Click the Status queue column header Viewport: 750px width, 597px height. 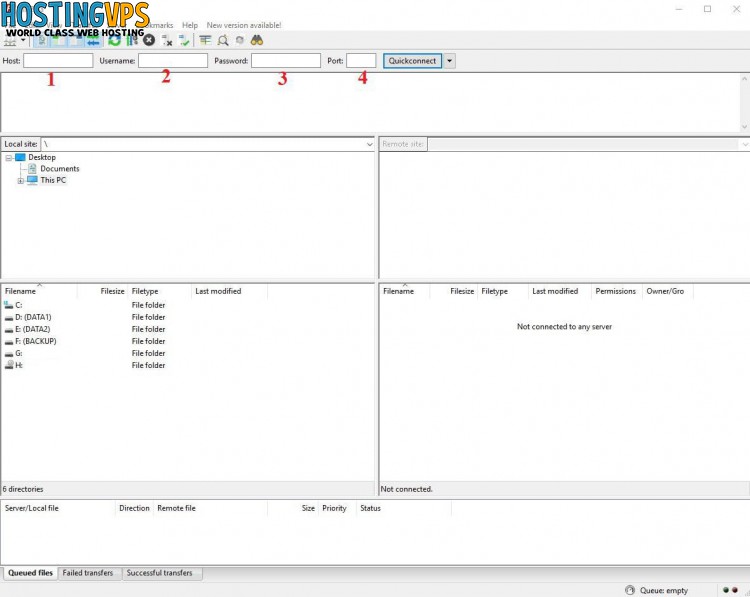tap(404, 508)
